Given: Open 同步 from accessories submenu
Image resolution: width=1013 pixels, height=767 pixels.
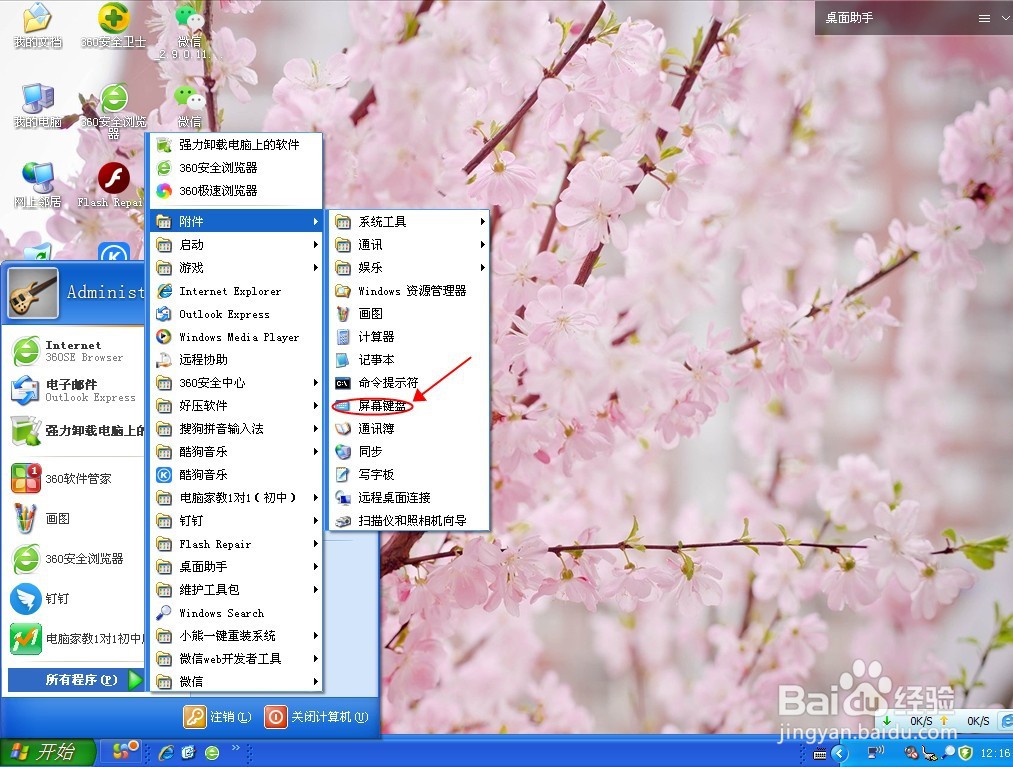Looking at the screenshot, I should [x=410, y=452].
